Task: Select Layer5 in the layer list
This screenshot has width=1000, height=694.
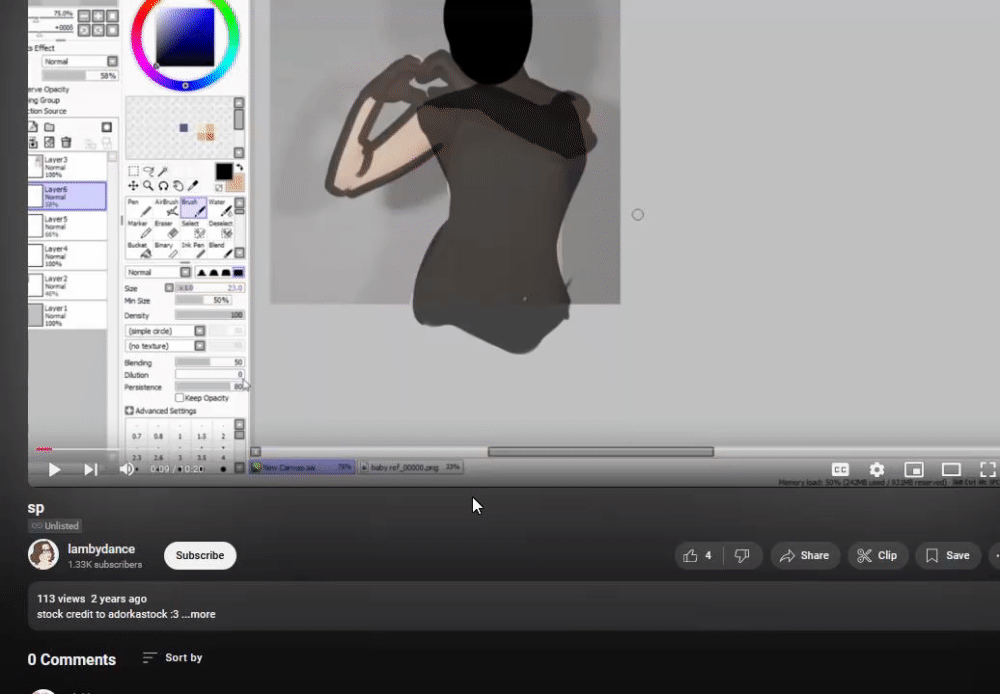Action: 67,226
